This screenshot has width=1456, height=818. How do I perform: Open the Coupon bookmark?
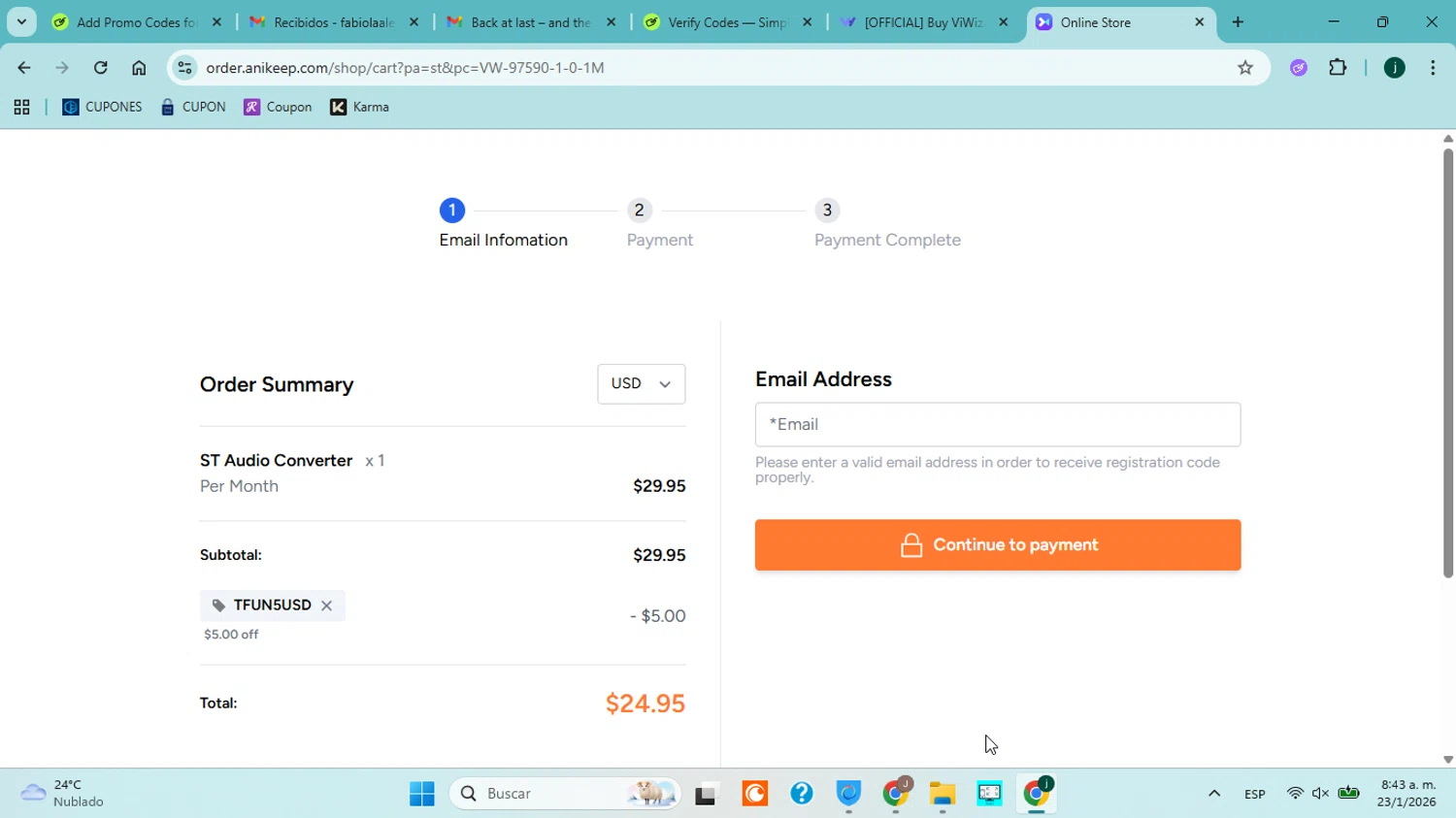(x=278, y=108)
